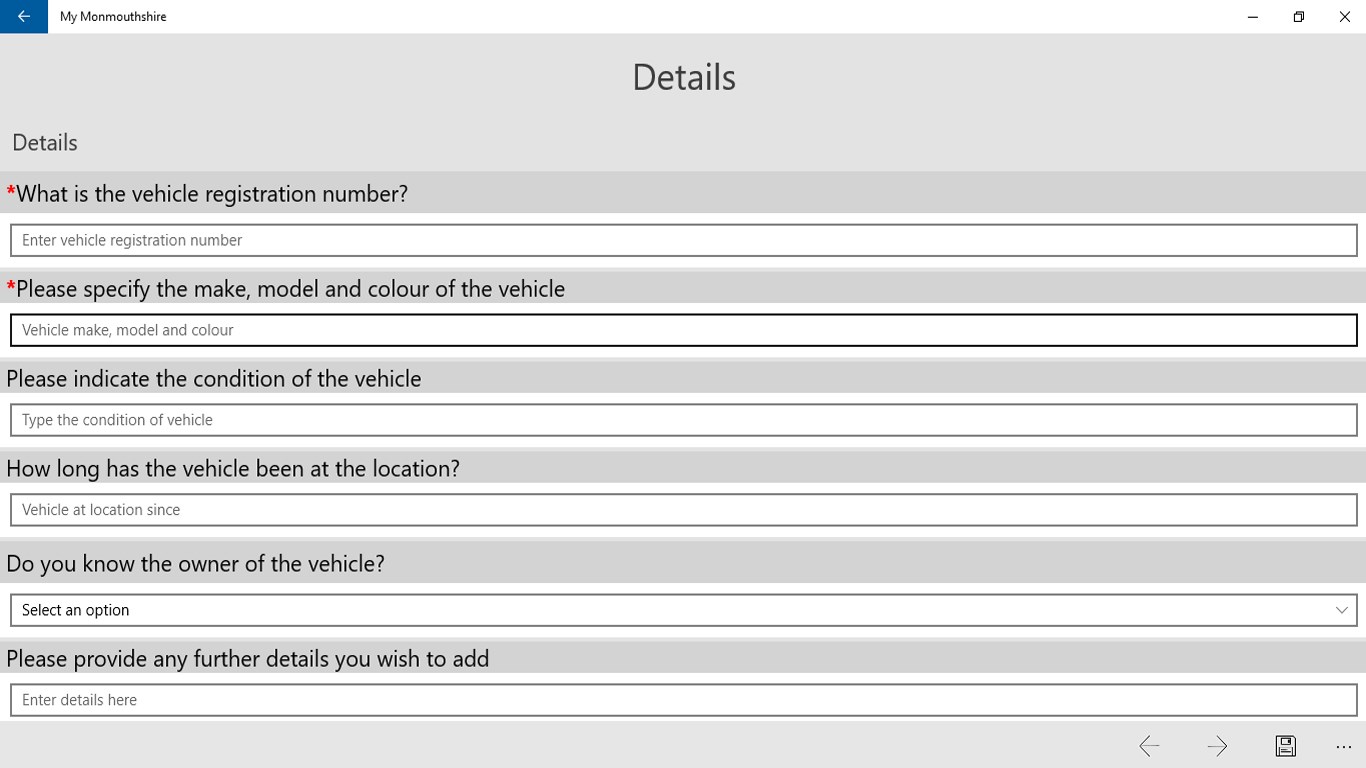Restore down the app window

click(1299, 17)
